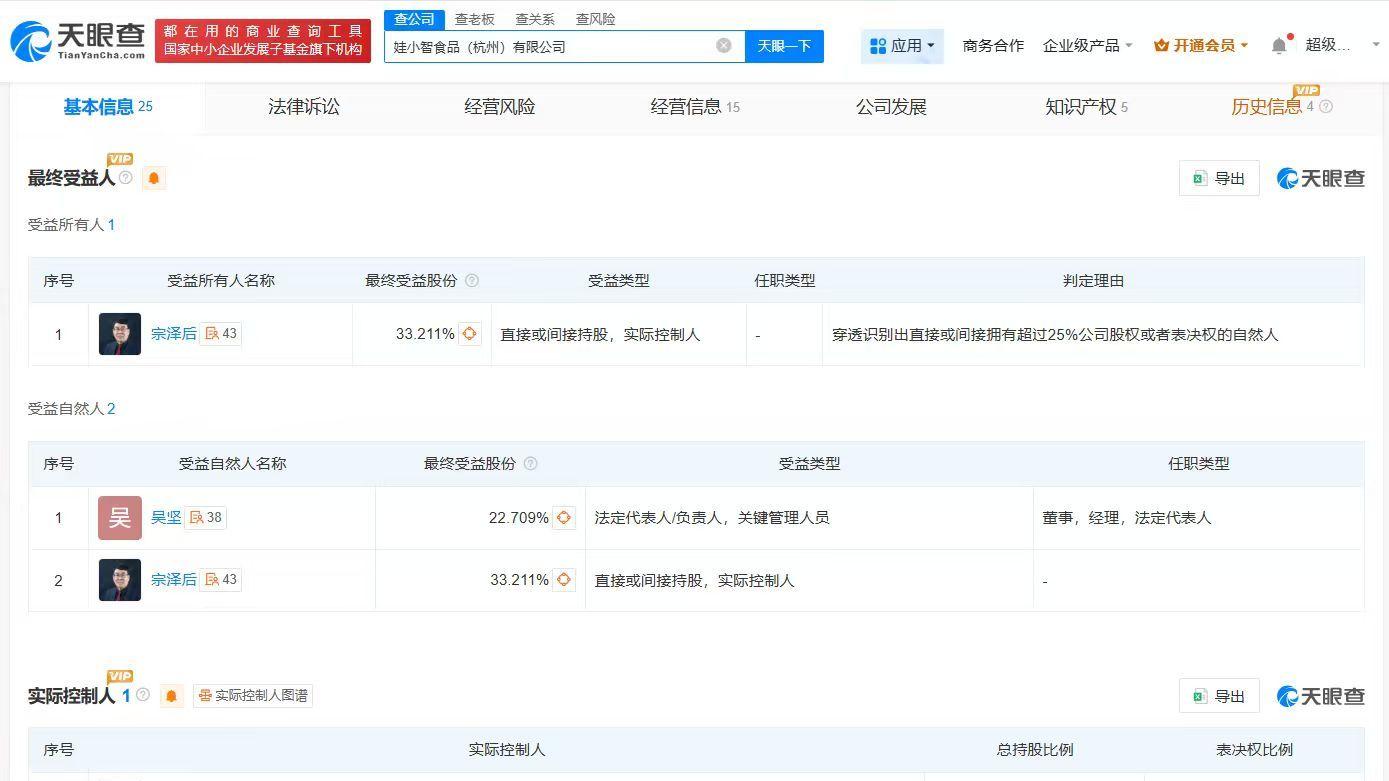The image size is (1389, 781).
Task: Expand the 应用 dropdown
Action: pyautogui.click(x=902, y=46)
